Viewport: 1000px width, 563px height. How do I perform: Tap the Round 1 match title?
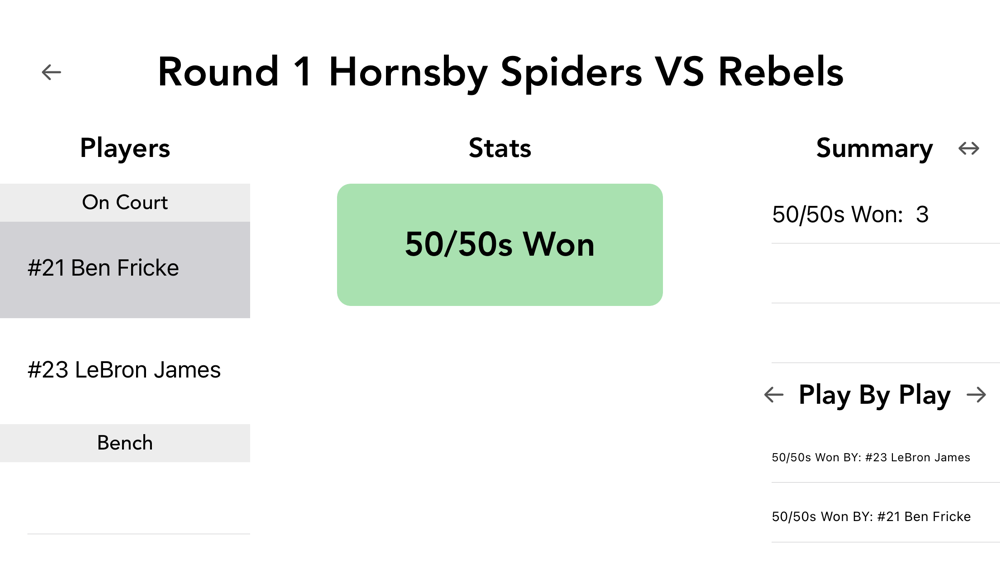(x=500, y=72)
